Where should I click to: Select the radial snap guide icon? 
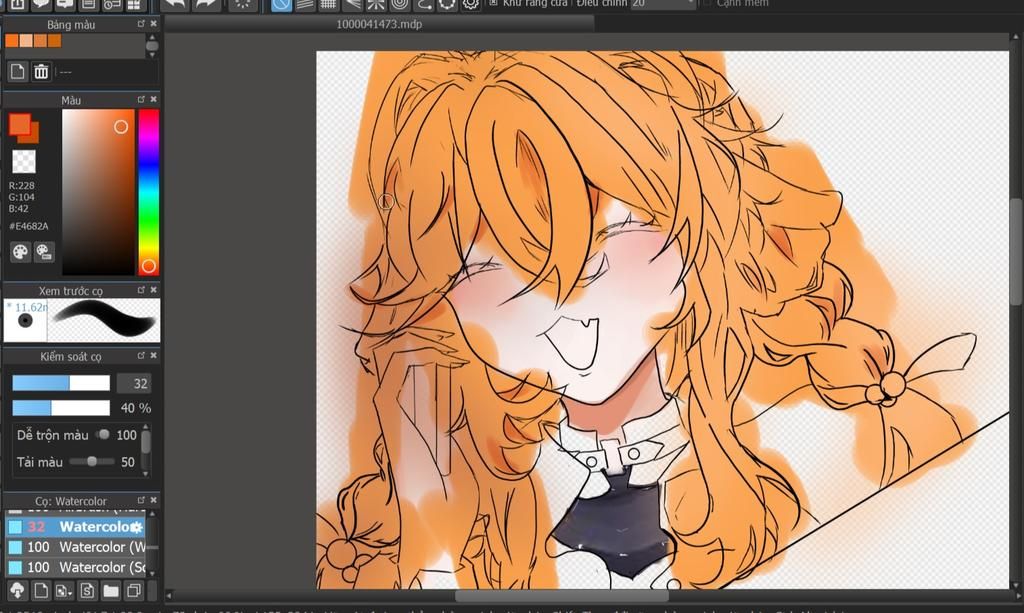coord(376,4)
